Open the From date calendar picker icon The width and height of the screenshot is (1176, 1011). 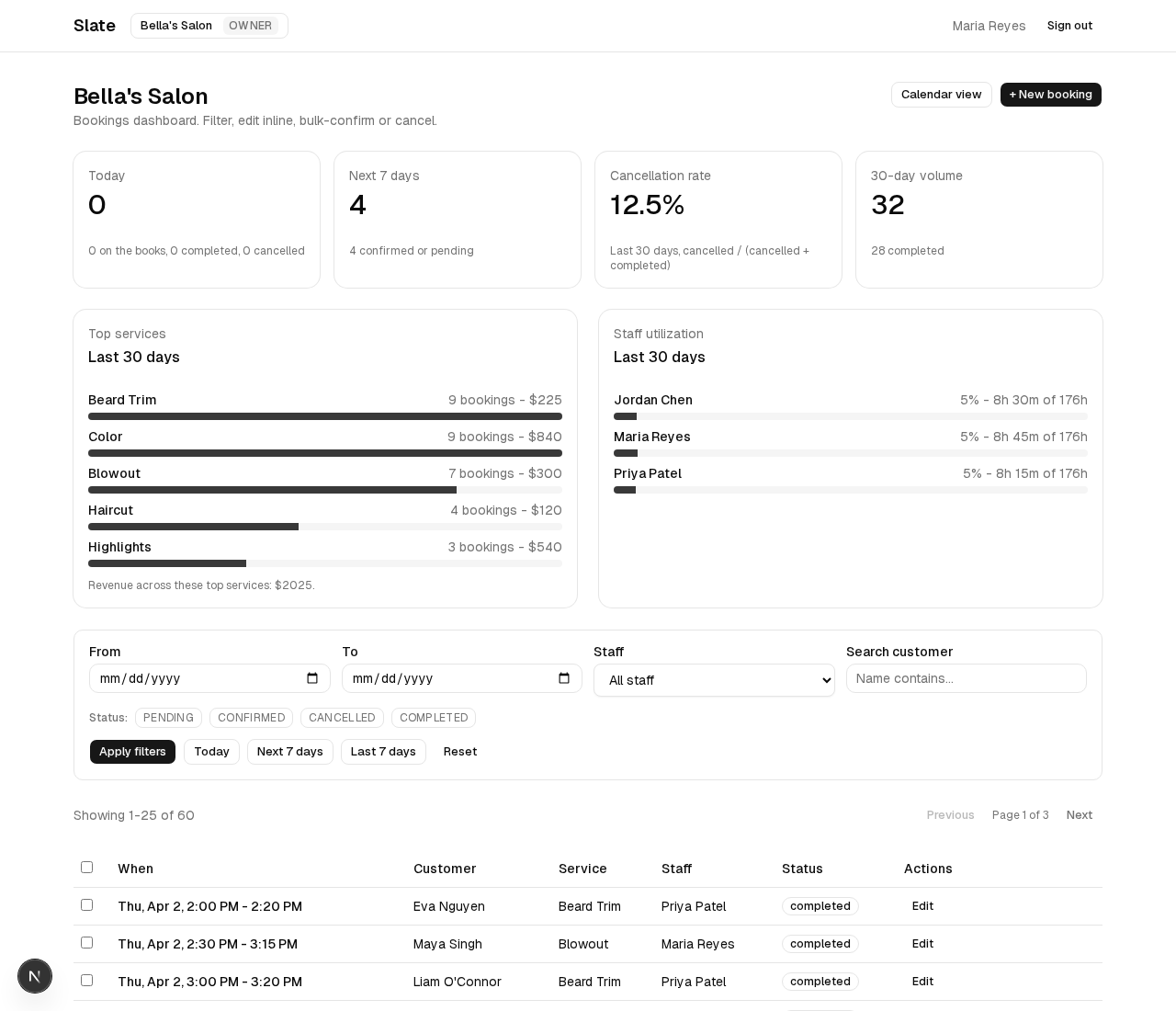pyautogui.click(x=312, y=678)
